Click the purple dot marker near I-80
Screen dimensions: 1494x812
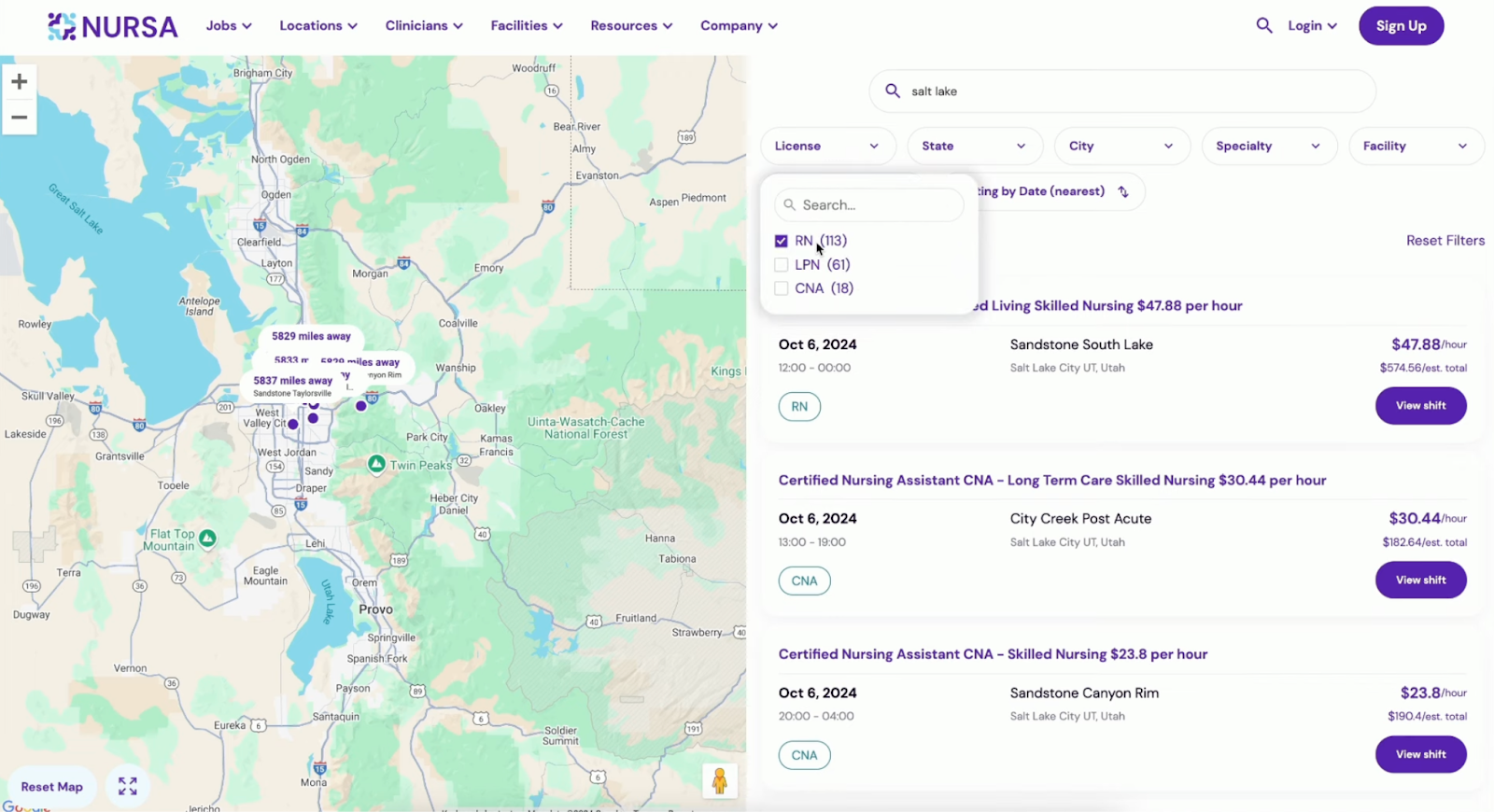[361, 406]
